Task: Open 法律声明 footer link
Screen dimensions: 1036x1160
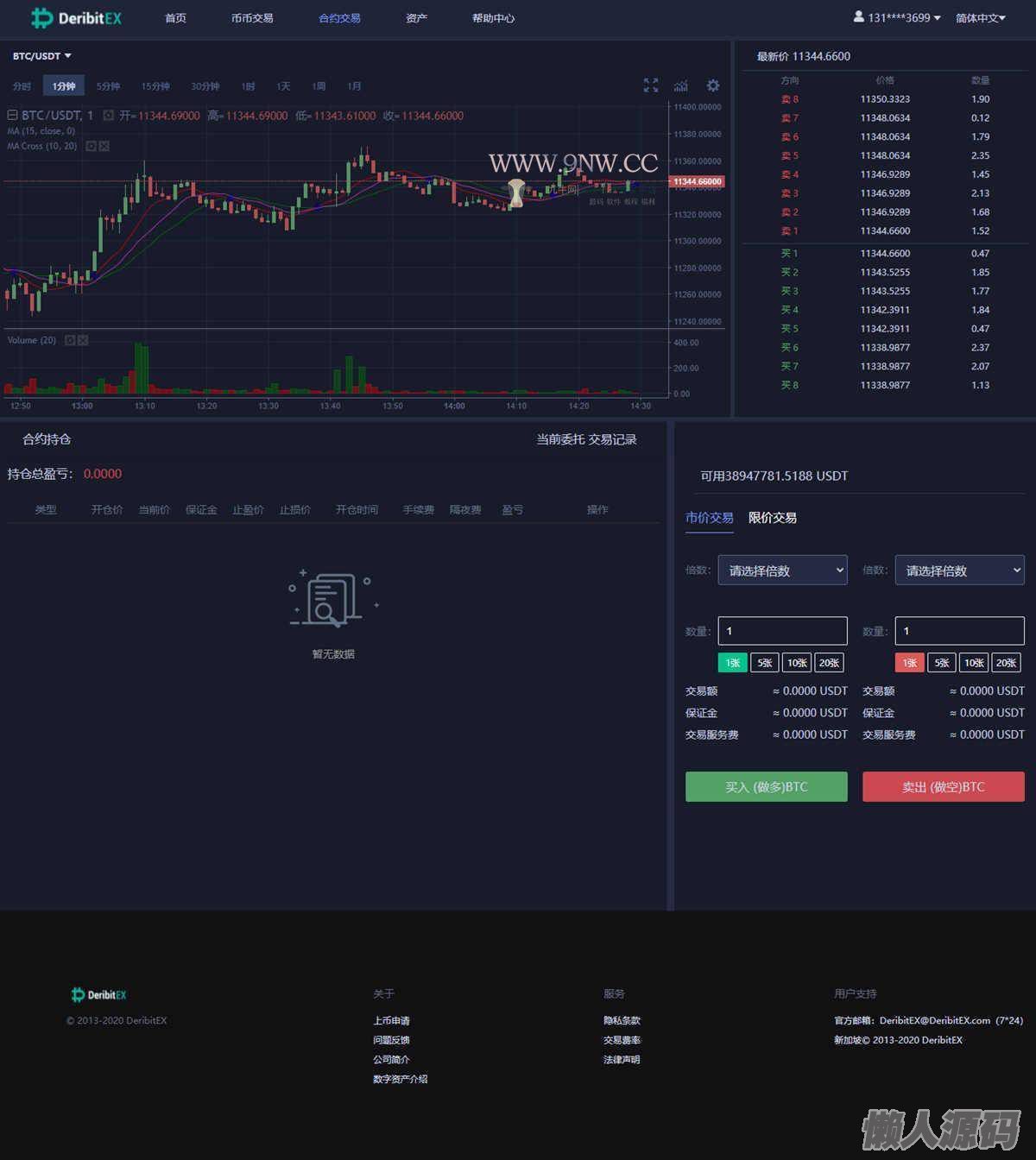Action: pos(622,1059)
